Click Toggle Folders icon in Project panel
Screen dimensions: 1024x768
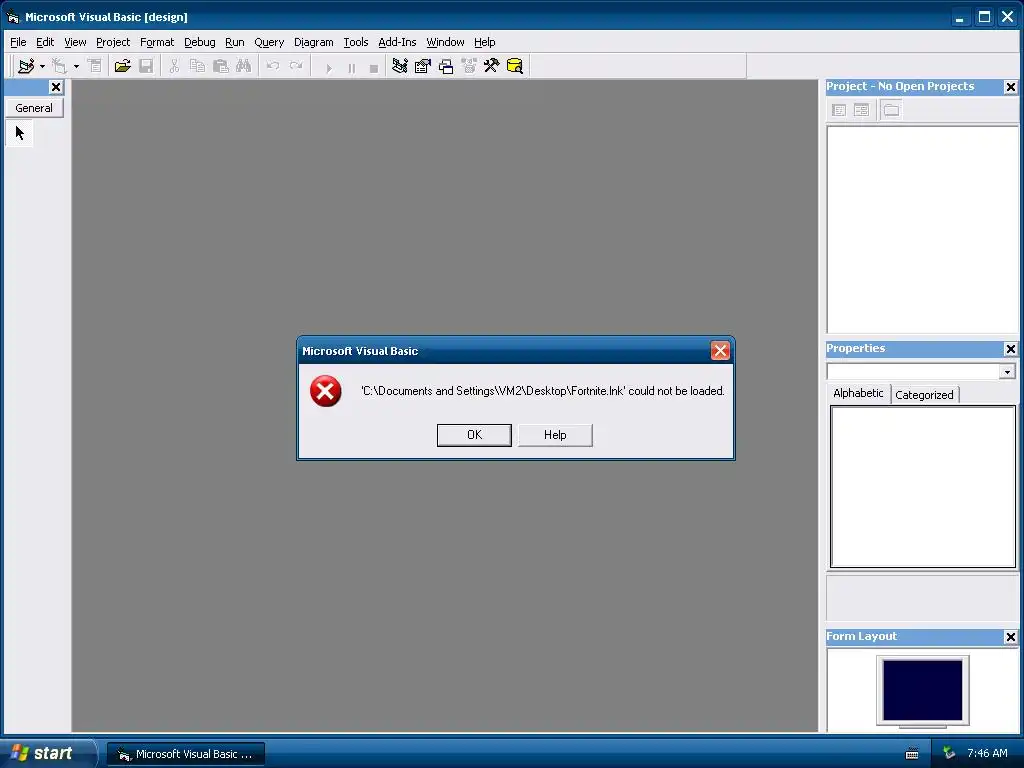coord(891,110)
